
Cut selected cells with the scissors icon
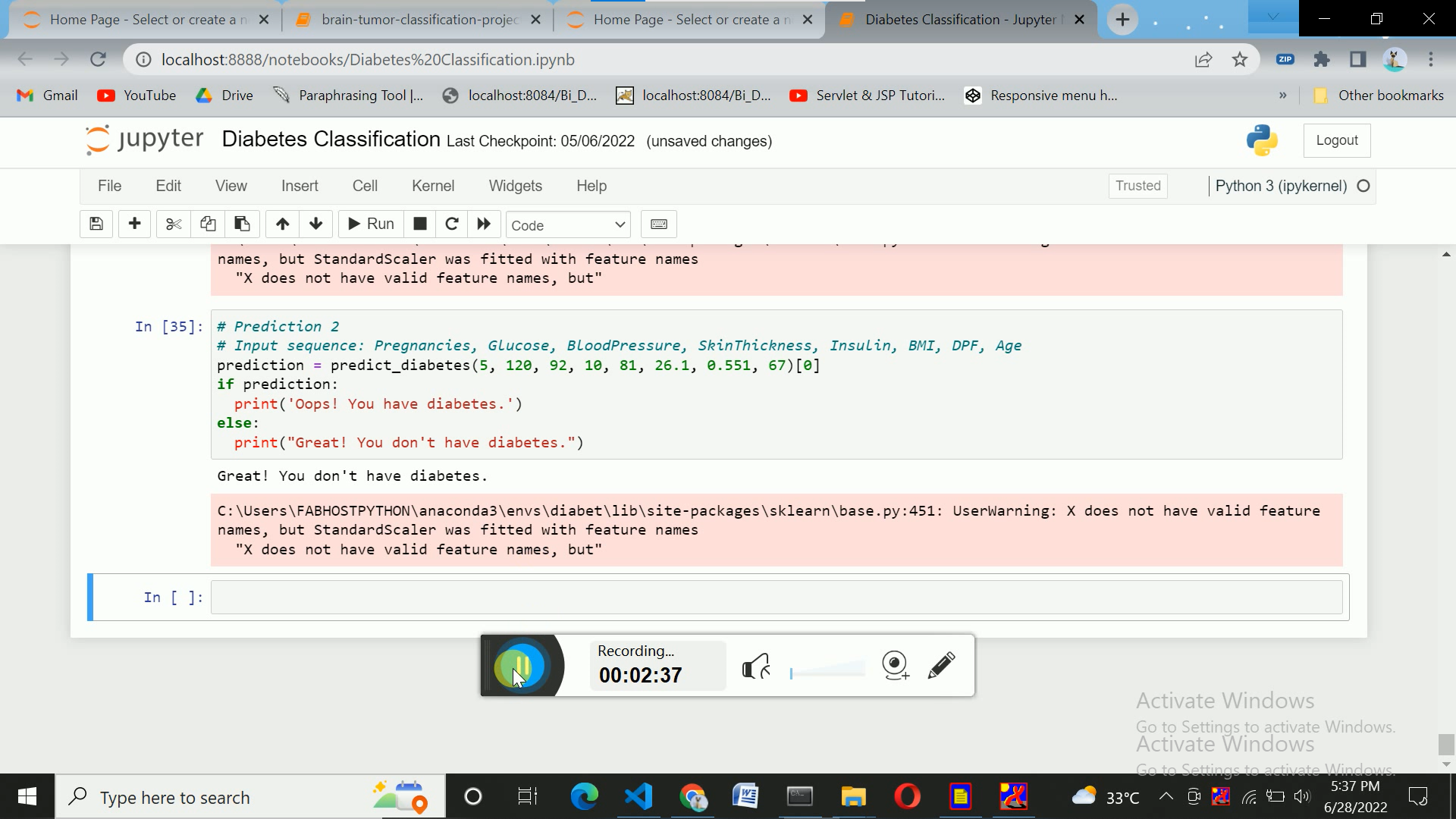point(174,224)
